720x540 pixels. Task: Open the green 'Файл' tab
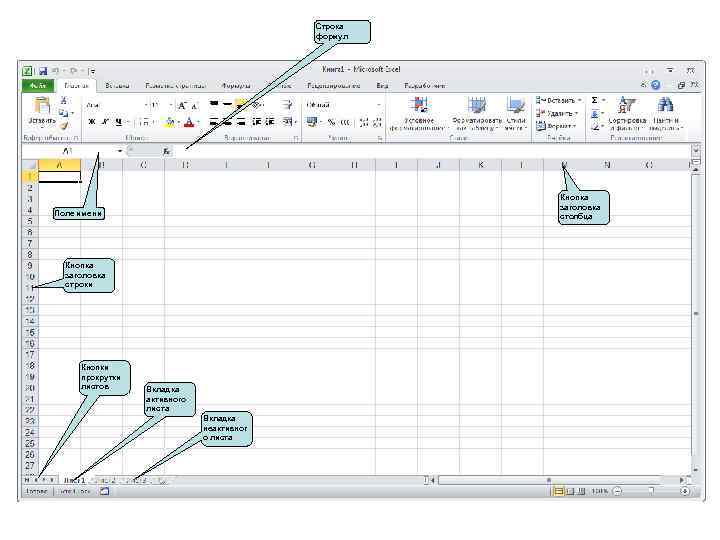pos(38,85)
